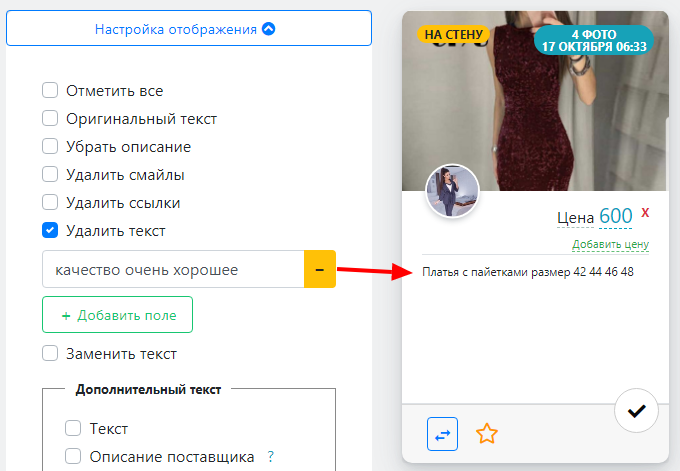Select the post with the checkmark button
Screen dimensions: 680x471
point(635,411)
